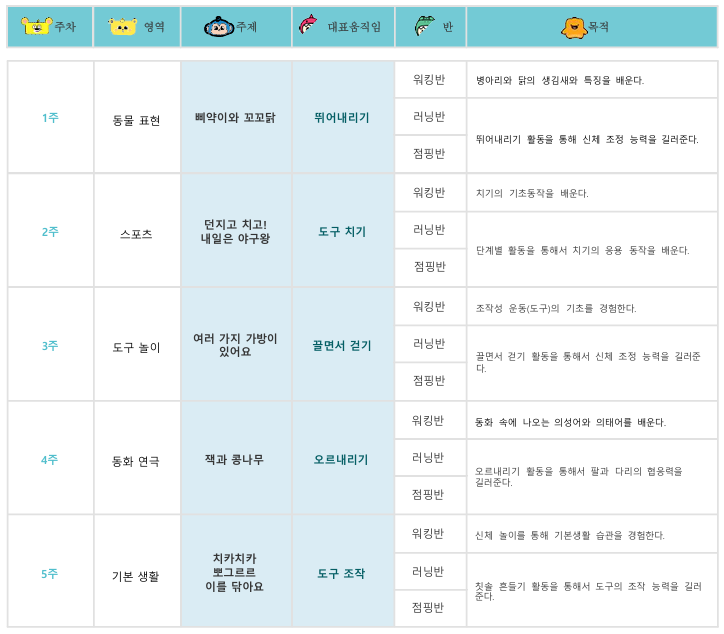Click the orange blob icon beside 목적
This screenshot has height=634, width=724.
573,27
